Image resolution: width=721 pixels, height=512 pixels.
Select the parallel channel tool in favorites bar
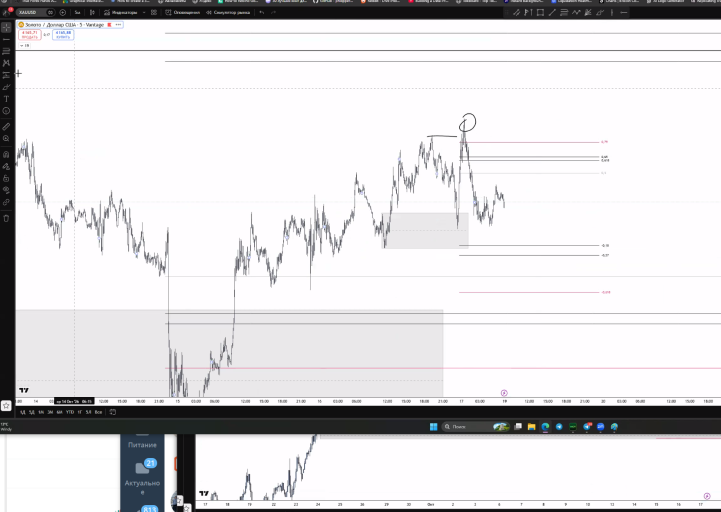(516, 12)
